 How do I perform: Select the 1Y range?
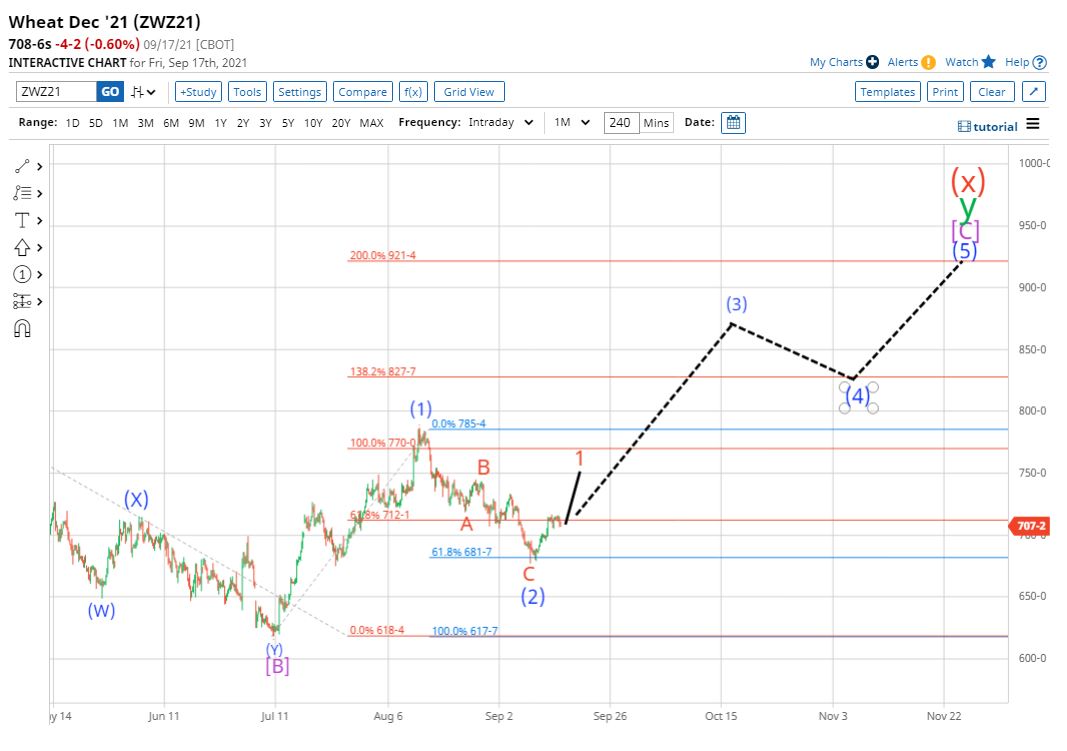220,123
